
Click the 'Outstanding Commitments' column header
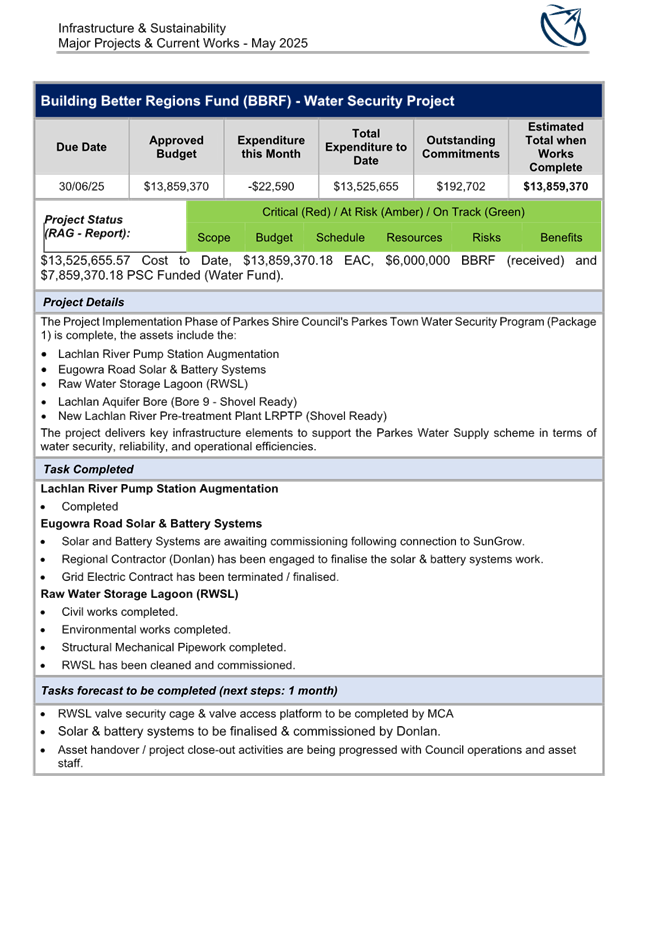point(461,147)
